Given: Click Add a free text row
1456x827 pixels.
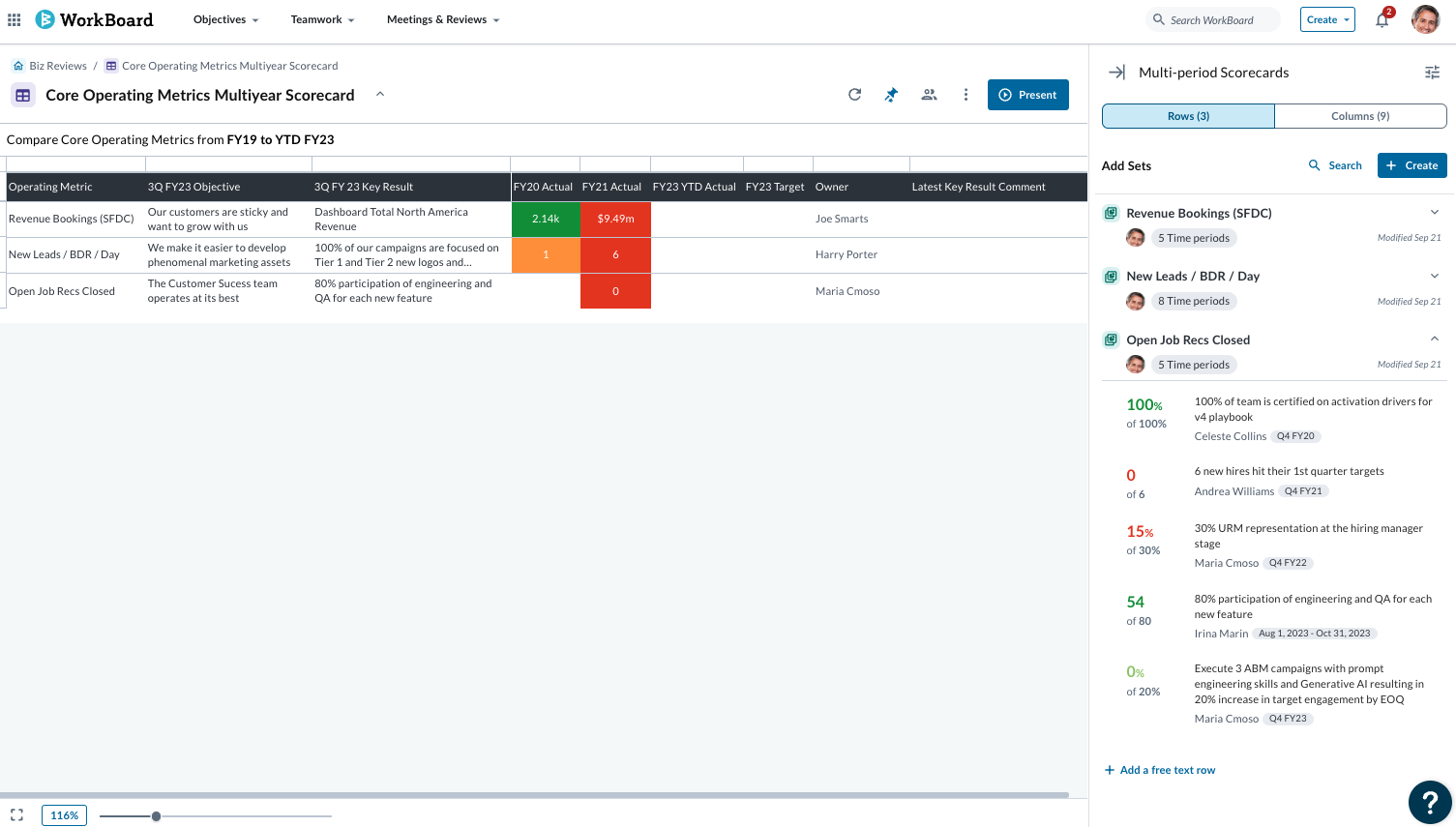Looking at the screenshot, I should (x=1159, y=770).
